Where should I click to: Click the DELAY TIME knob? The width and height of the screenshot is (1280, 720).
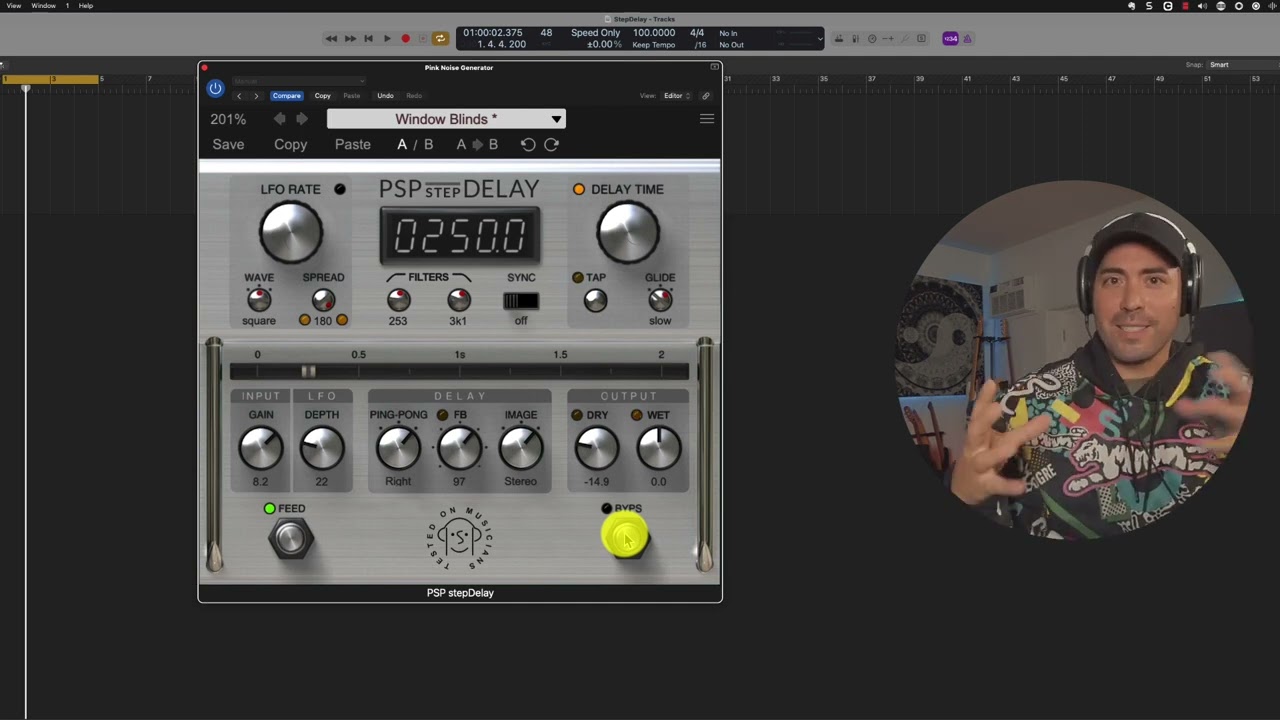point(628,232)
